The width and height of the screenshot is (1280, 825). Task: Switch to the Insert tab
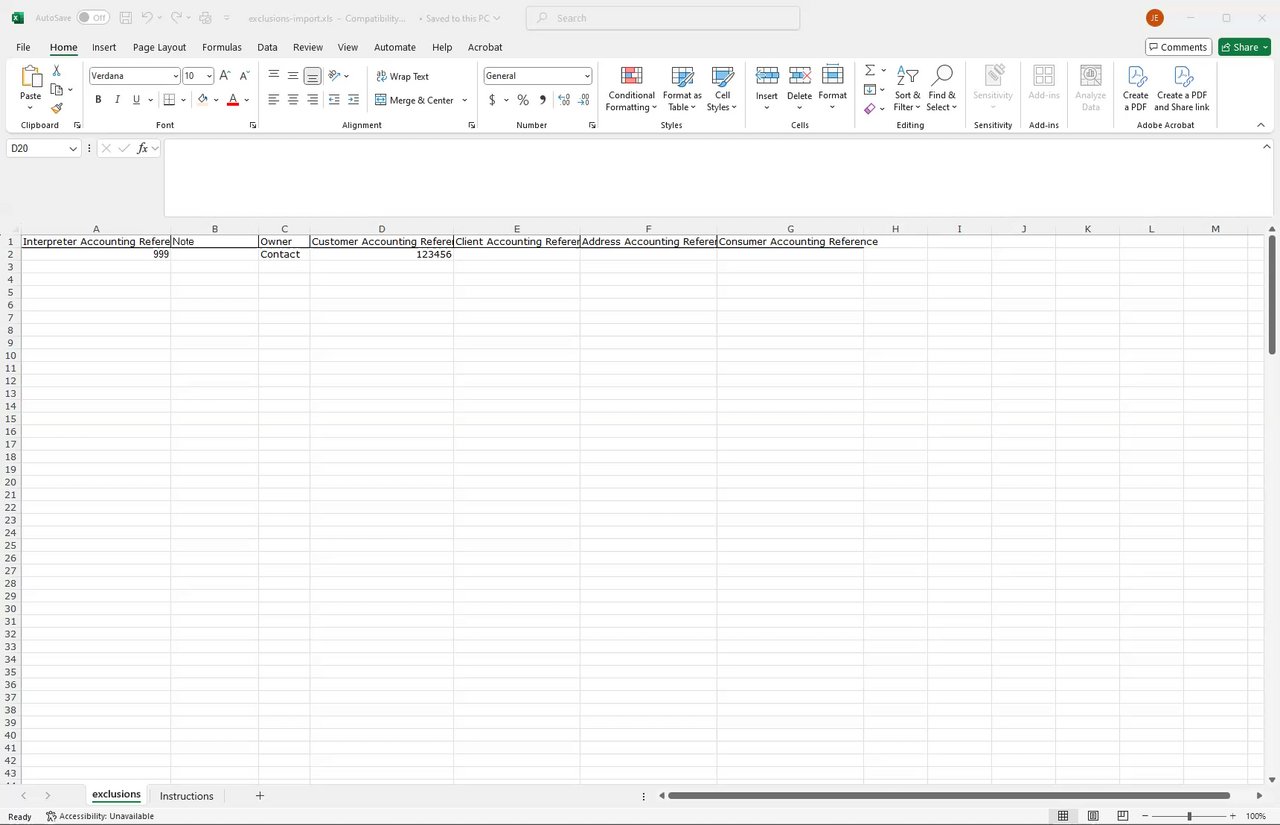pyautogui.click(x=104, y=47)
